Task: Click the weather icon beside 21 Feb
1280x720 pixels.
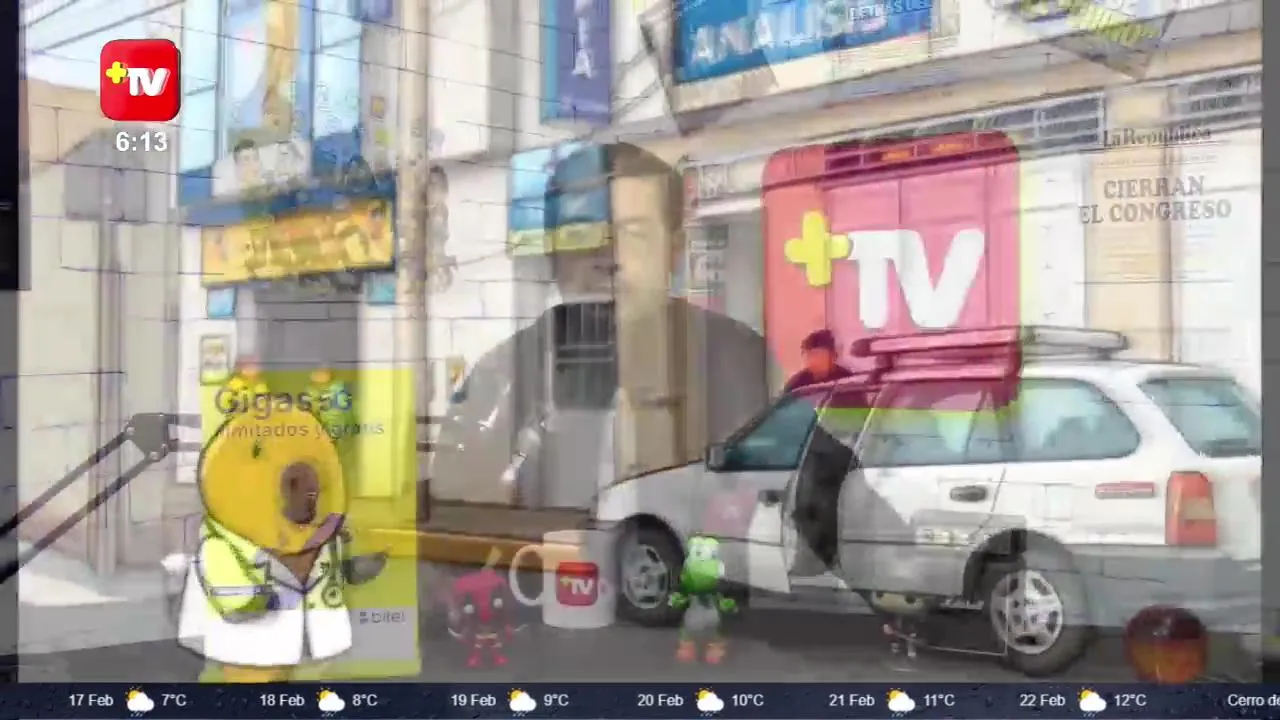Action: click(900, 701)
